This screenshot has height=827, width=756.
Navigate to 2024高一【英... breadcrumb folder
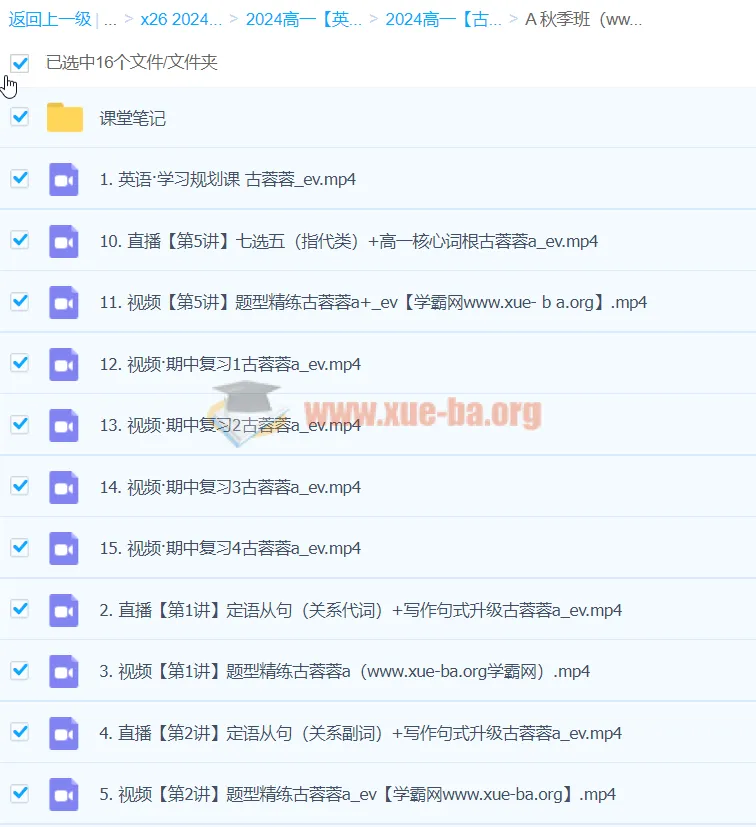click(x=303, y=19)
